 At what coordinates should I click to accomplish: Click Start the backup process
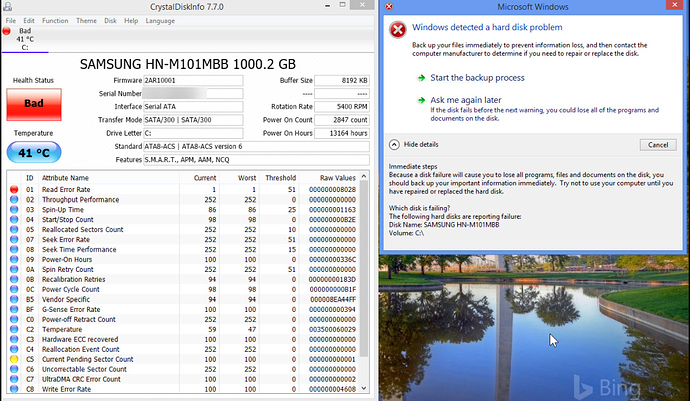point(477,78)
